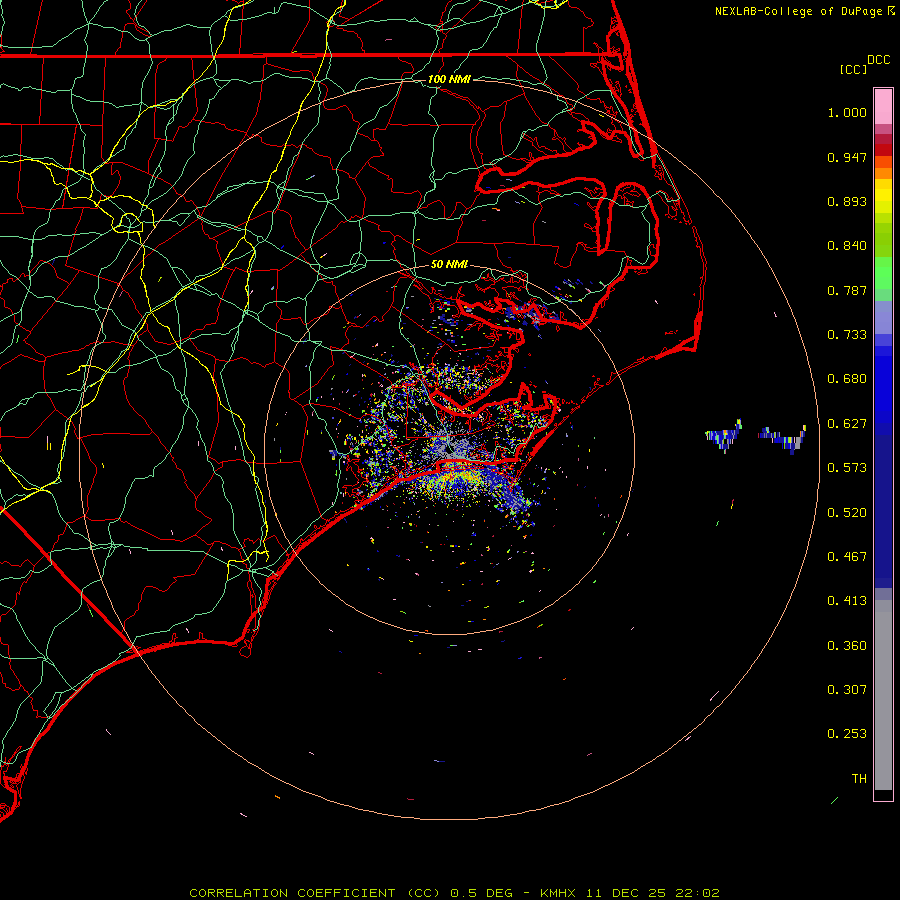Select the 0.467 scale value
900x900 pixels.
tap(847, 557)
